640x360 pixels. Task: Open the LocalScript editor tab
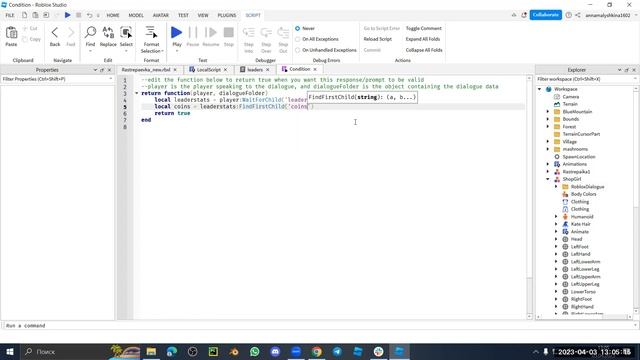click(208, 70)
